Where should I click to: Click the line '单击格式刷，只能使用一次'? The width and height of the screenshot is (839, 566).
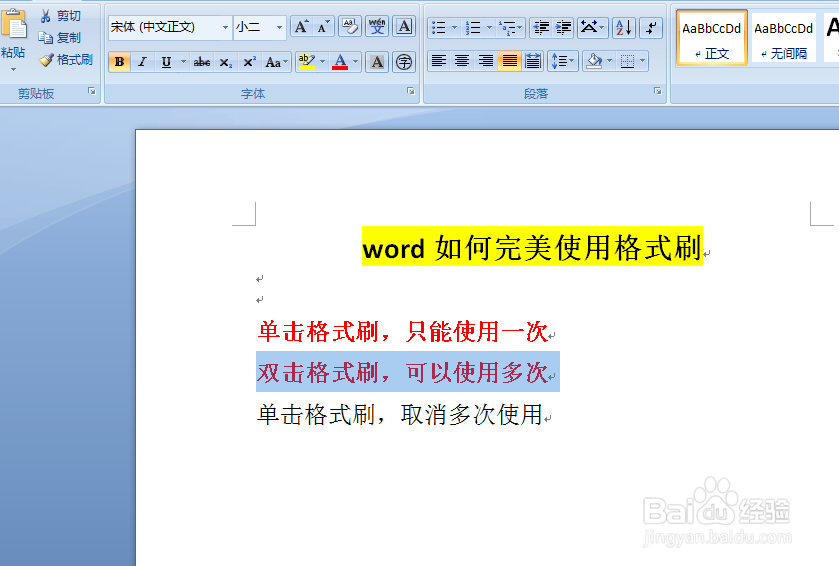pos(402,332)
